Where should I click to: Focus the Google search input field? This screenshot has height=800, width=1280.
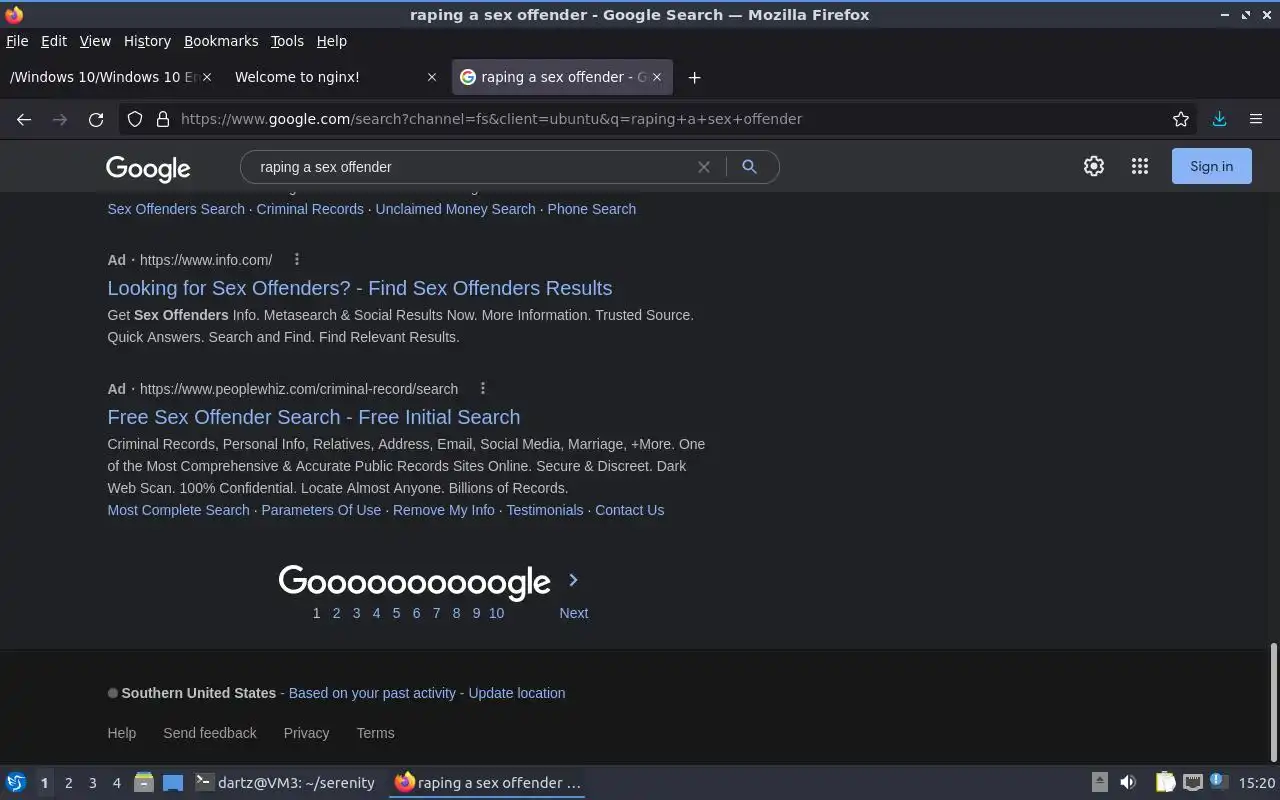[x=470, y=167]
